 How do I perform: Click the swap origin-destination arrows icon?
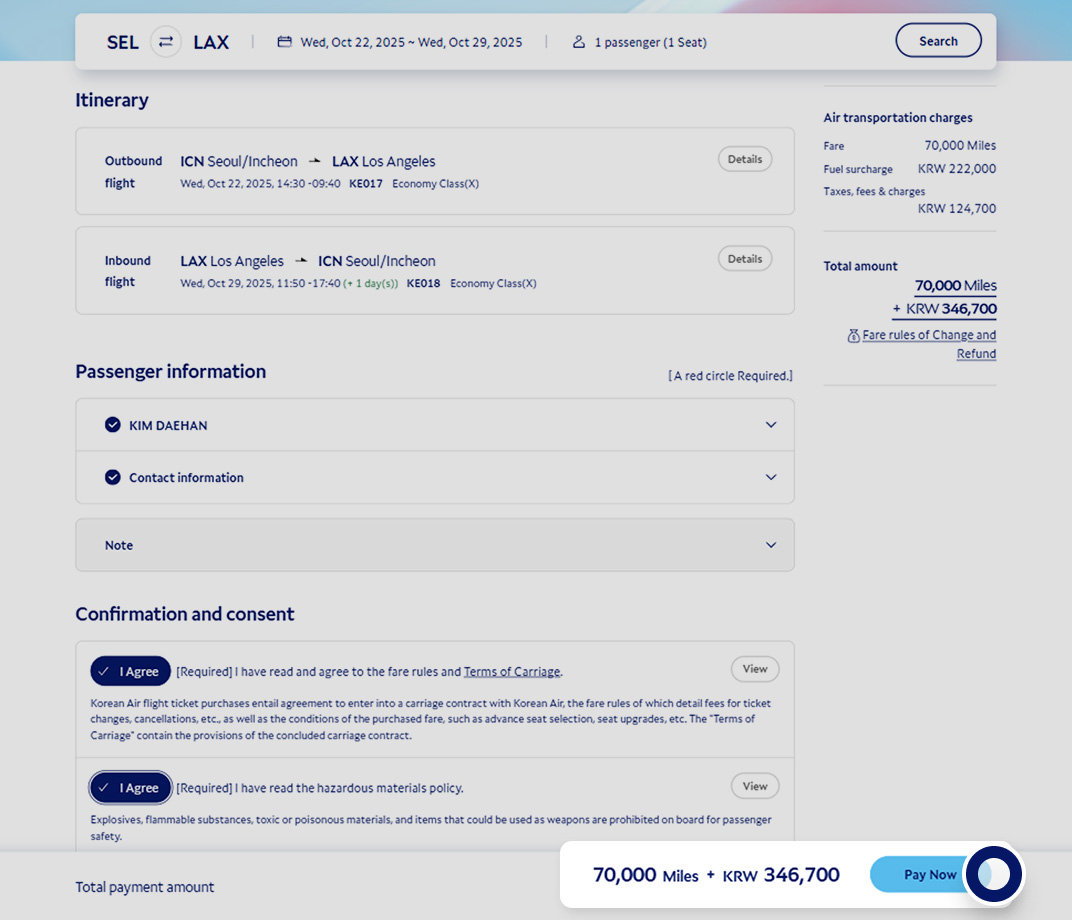(x=166, y=42)
